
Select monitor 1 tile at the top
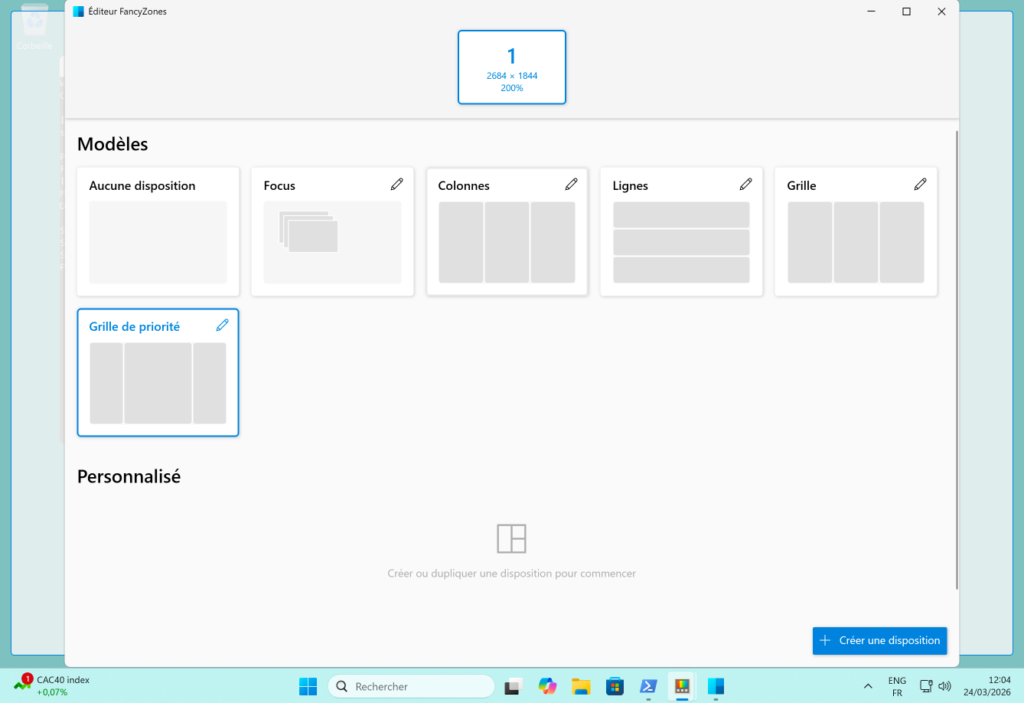512,67
